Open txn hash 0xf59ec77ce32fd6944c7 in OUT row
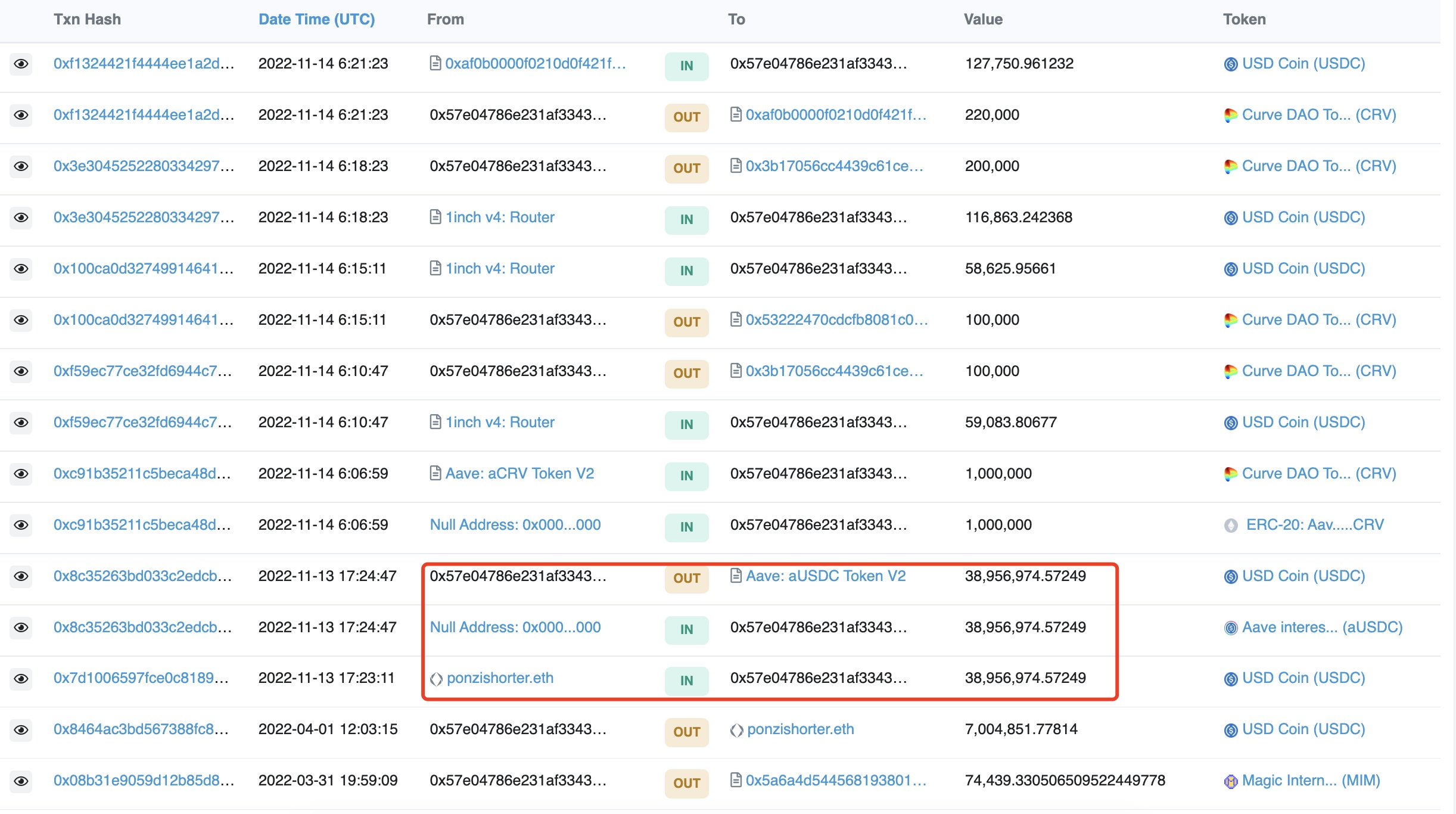 pos(143,371)
